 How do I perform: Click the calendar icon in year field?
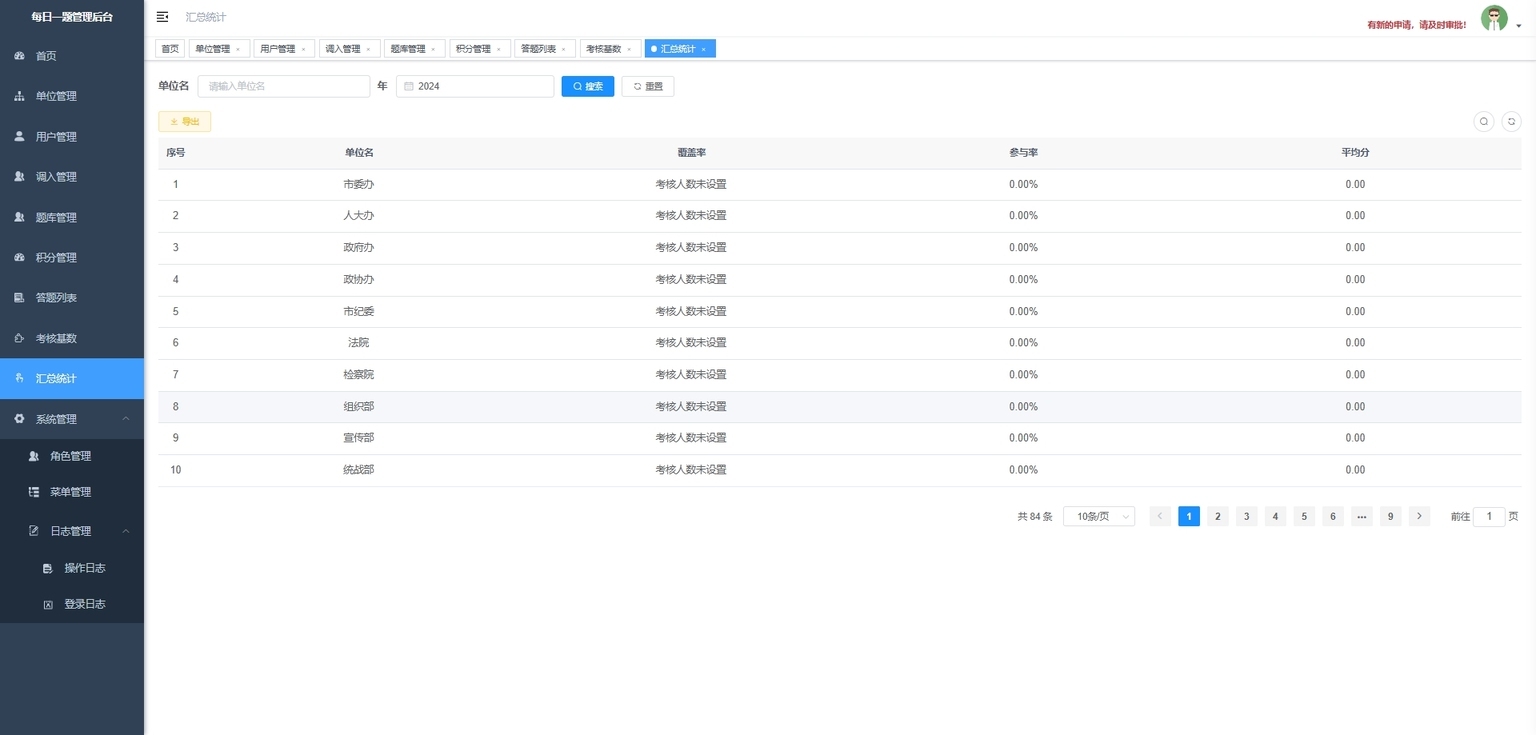pos(409,87)
